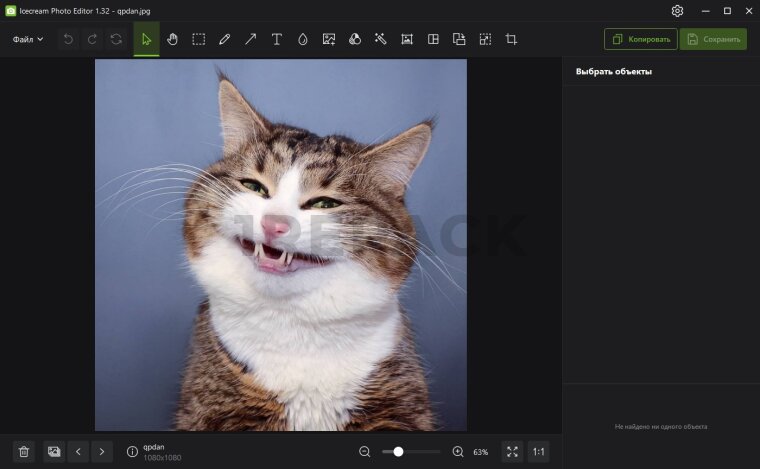This screenshot has height=469, width=760.
Task: Click the magic wand tool
Action: [381, 39]
